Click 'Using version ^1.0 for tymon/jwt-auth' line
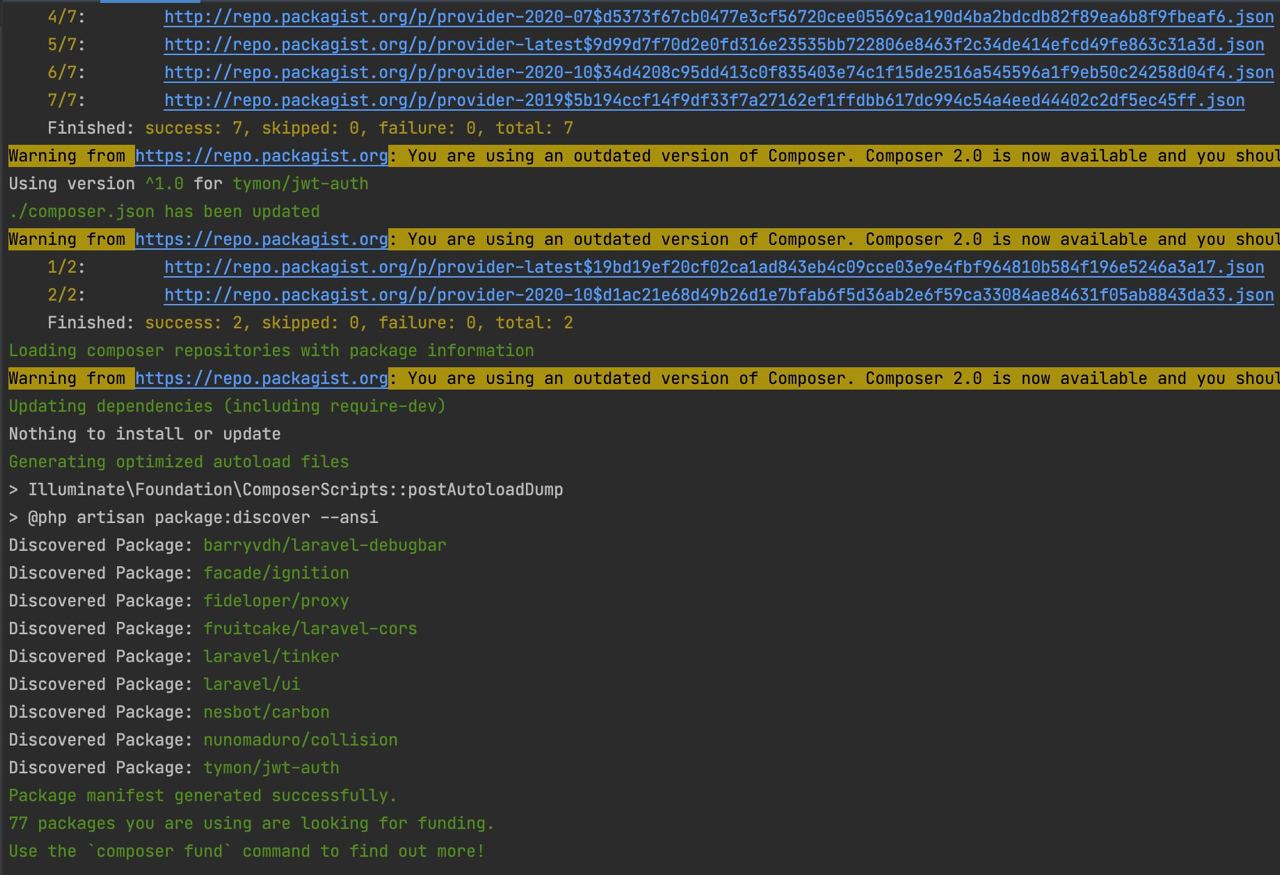Screen dimensions: 1280x875 pyautogui.click(x=188, y=184)
